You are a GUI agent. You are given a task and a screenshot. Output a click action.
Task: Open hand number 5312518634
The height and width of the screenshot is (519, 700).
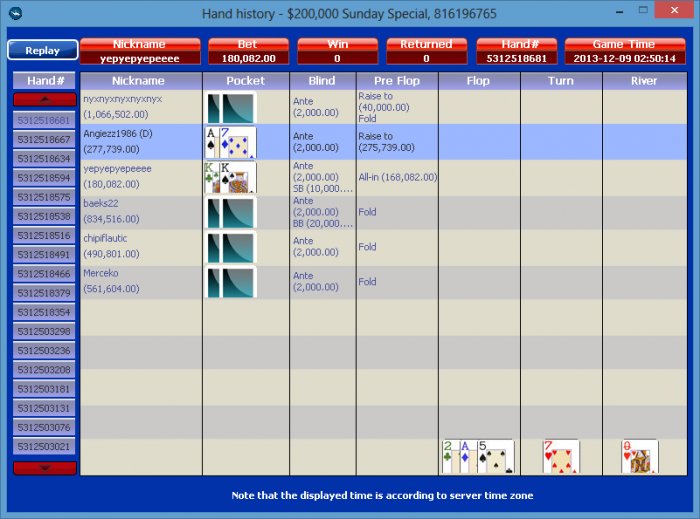point(44,158)
